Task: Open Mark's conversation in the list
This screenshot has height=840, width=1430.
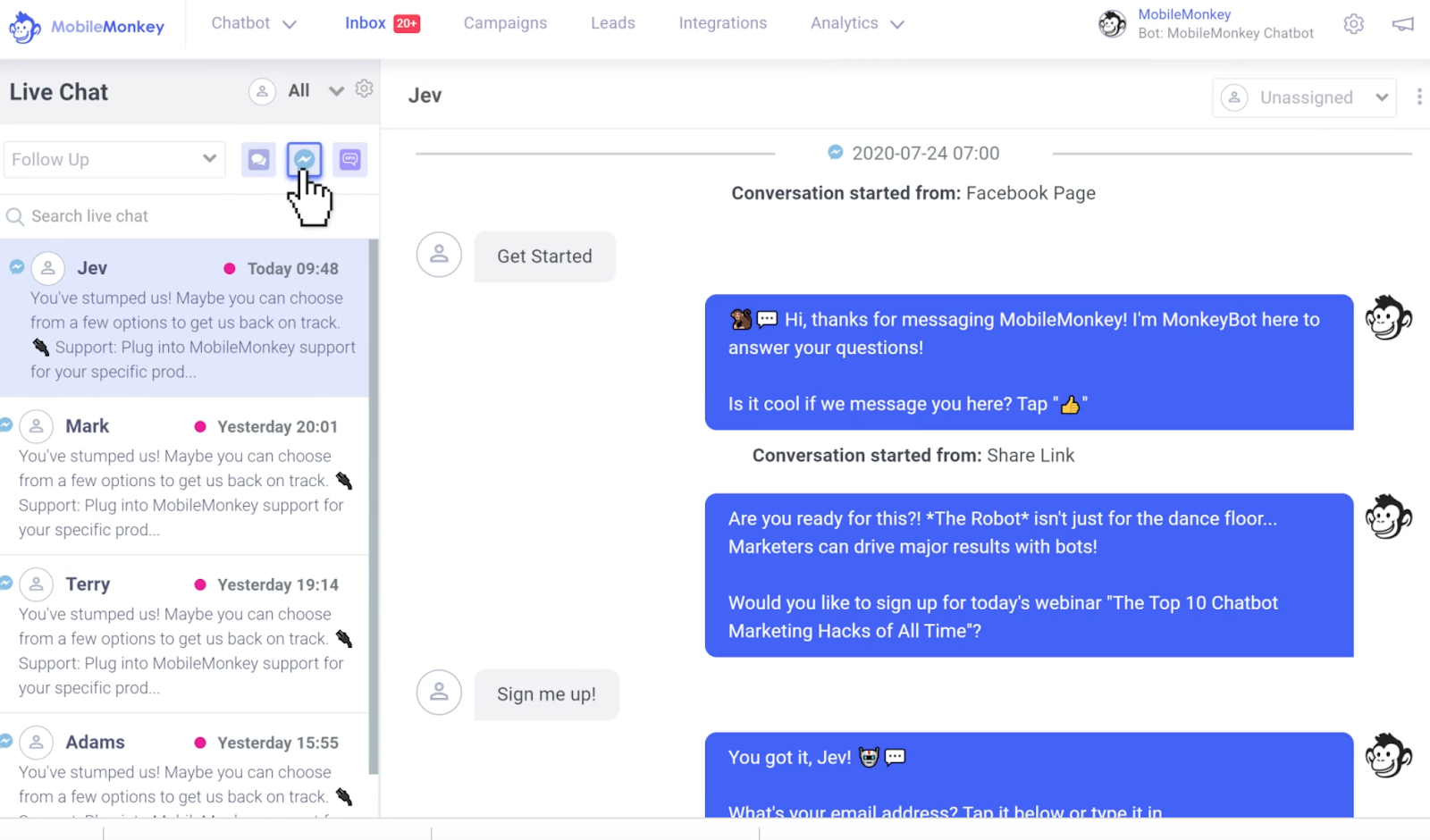Action: [x=185, y=476]
